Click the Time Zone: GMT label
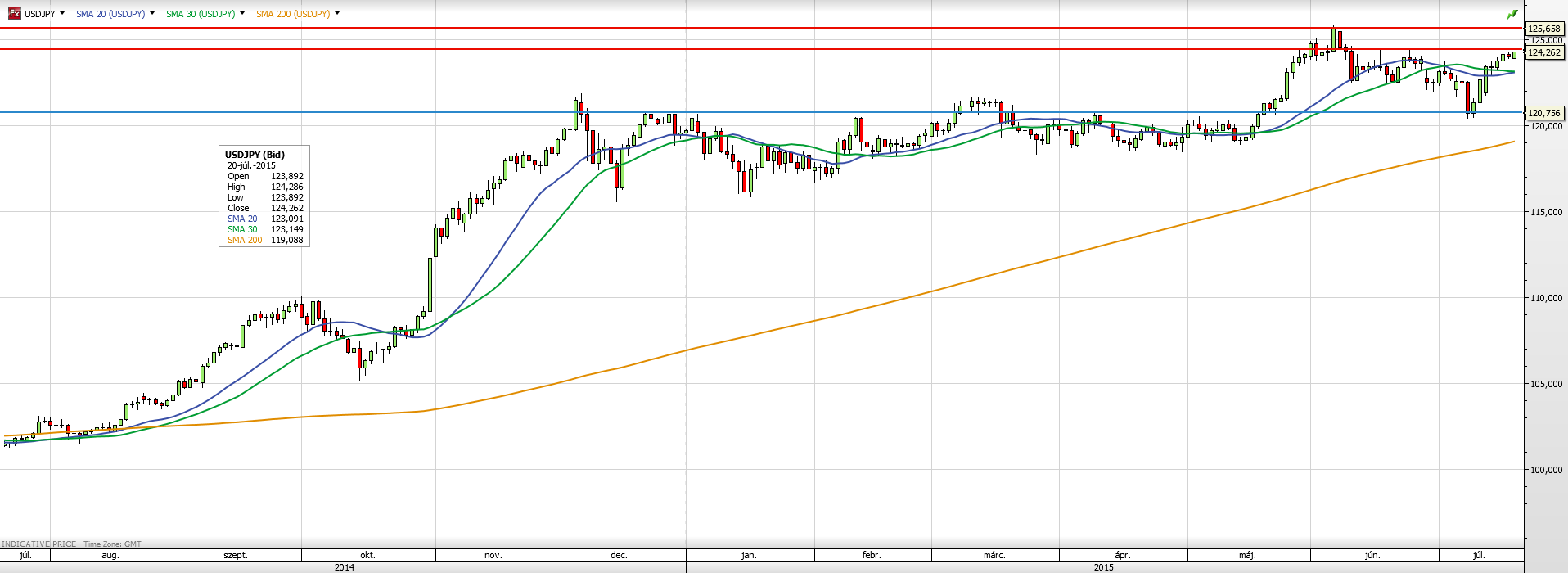The height and width of the screenshot is (573, 1568). pyautogui.click(x=112, y=544)
